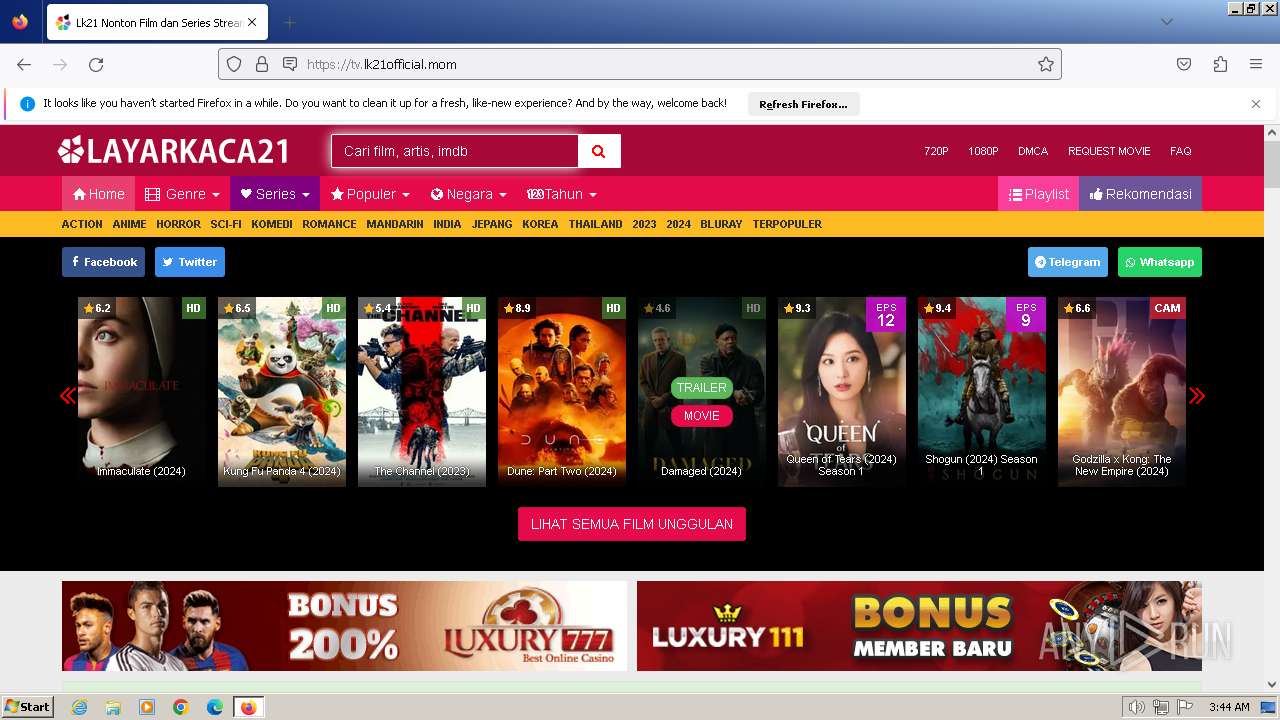
Task: Click the Refresh Firefox button
Action: pyautogui.click(x=803, y=104)
